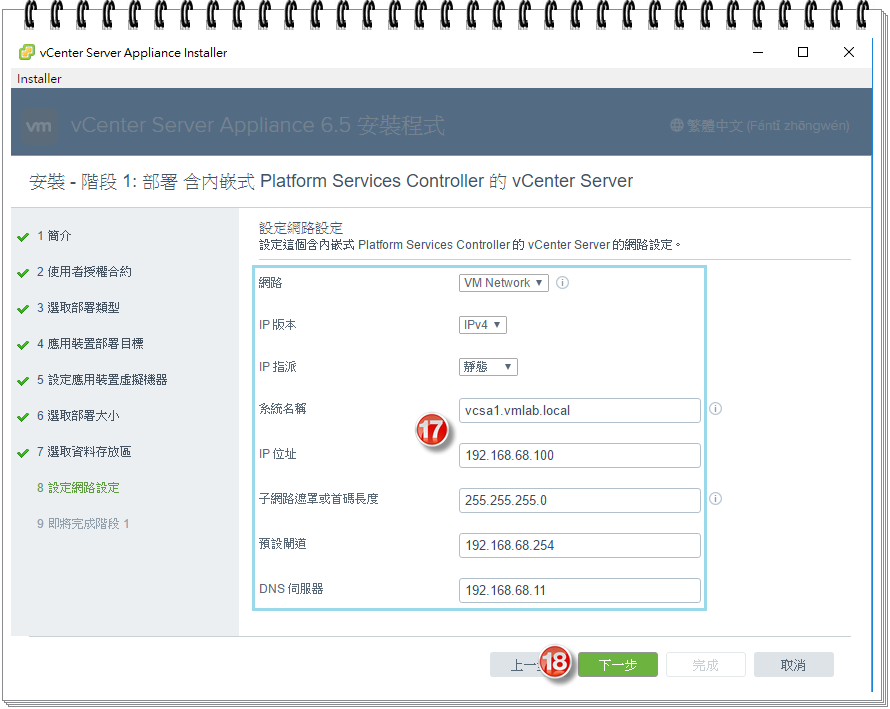Click the DNS server field 192.168.68.11

coord(580,590)
